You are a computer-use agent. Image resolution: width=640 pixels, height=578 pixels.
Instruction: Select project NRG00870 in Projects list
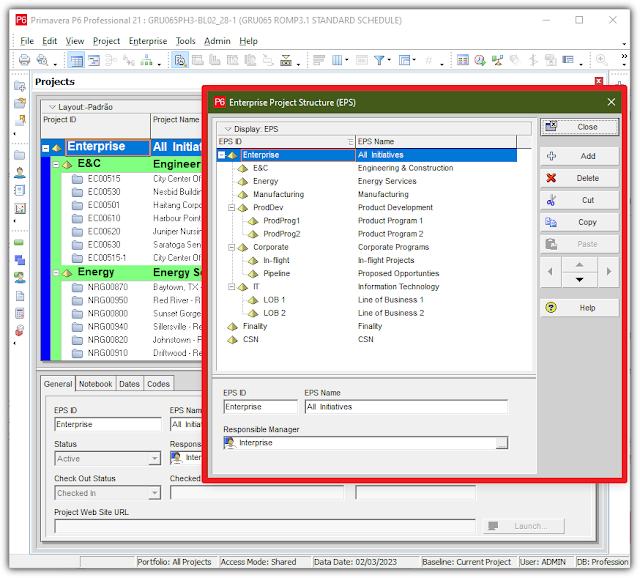pyautogui.click(x=108, y=287)
